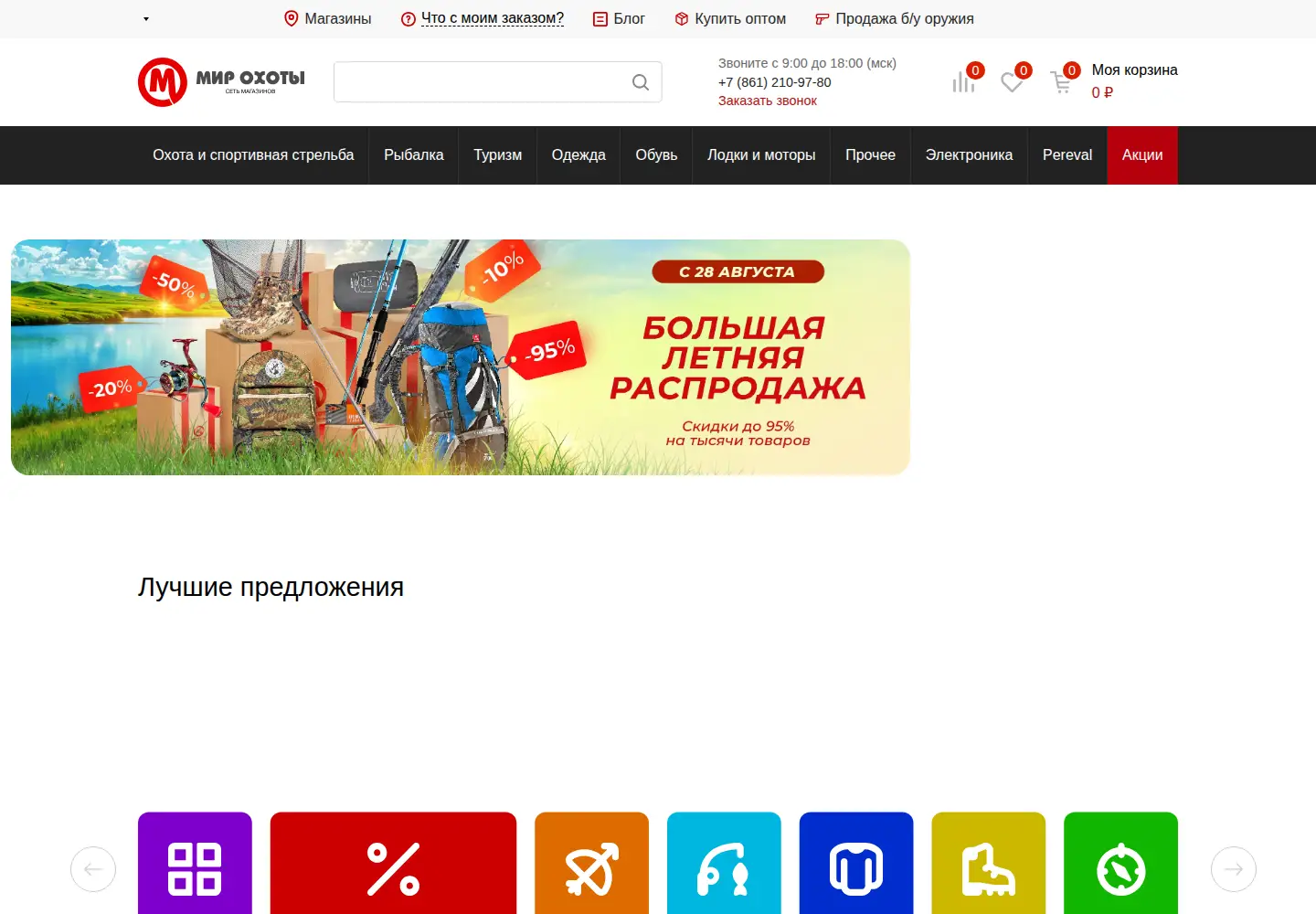Click the dark blue clothing jacket tile
The image size is (1316, 914).
pyautogui.click(x=856, y=863)
